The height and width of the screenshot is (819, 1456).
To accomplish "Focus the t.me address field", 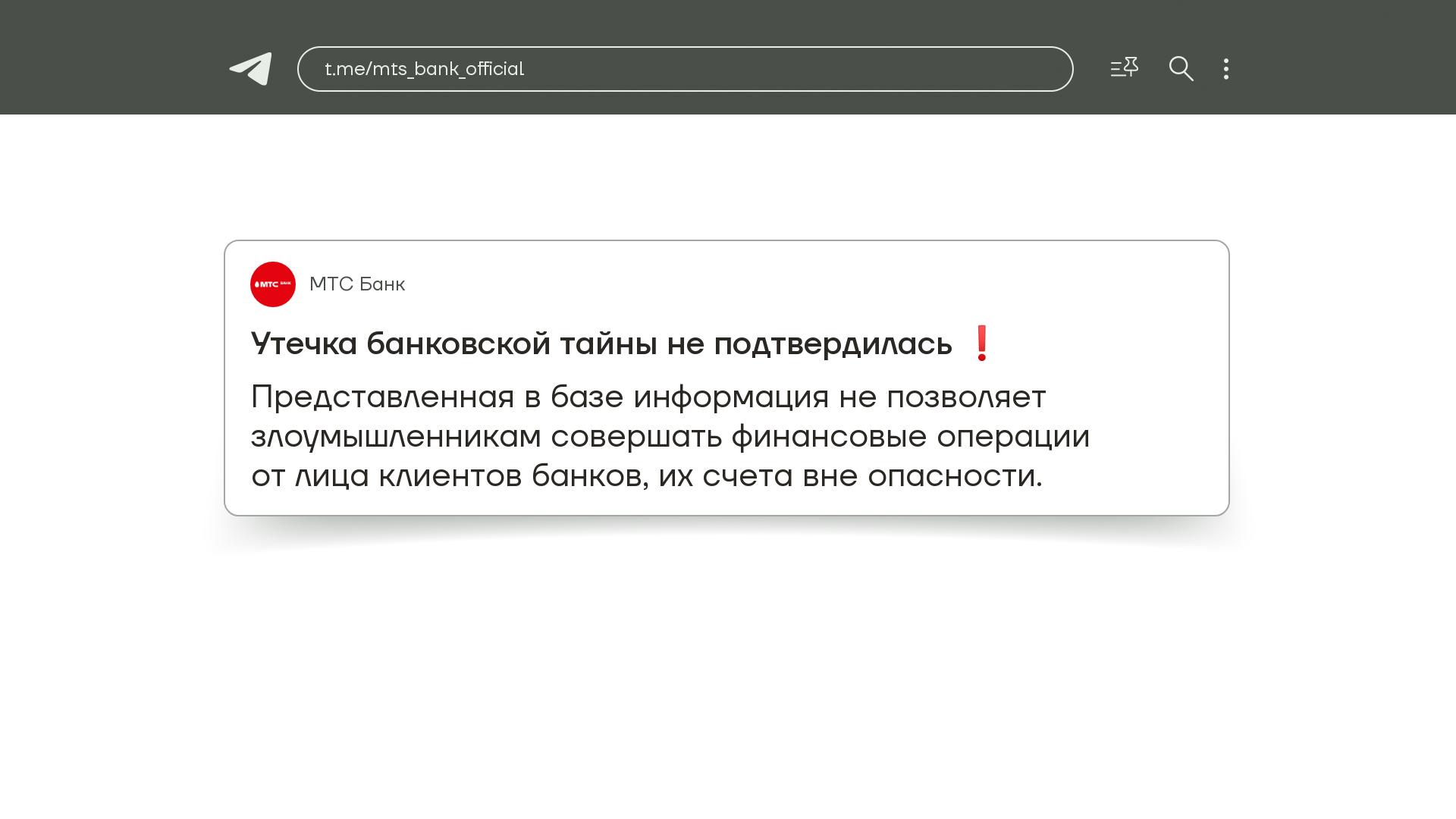I will pyautogui.click(x=685, y=69).
